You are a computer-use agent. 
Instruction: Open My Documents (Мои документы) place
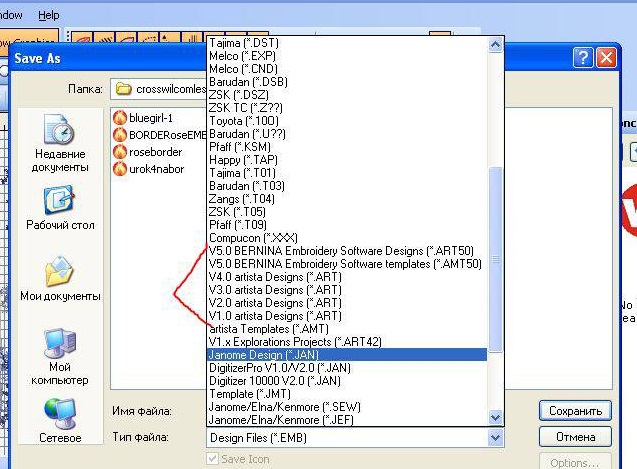60,279
